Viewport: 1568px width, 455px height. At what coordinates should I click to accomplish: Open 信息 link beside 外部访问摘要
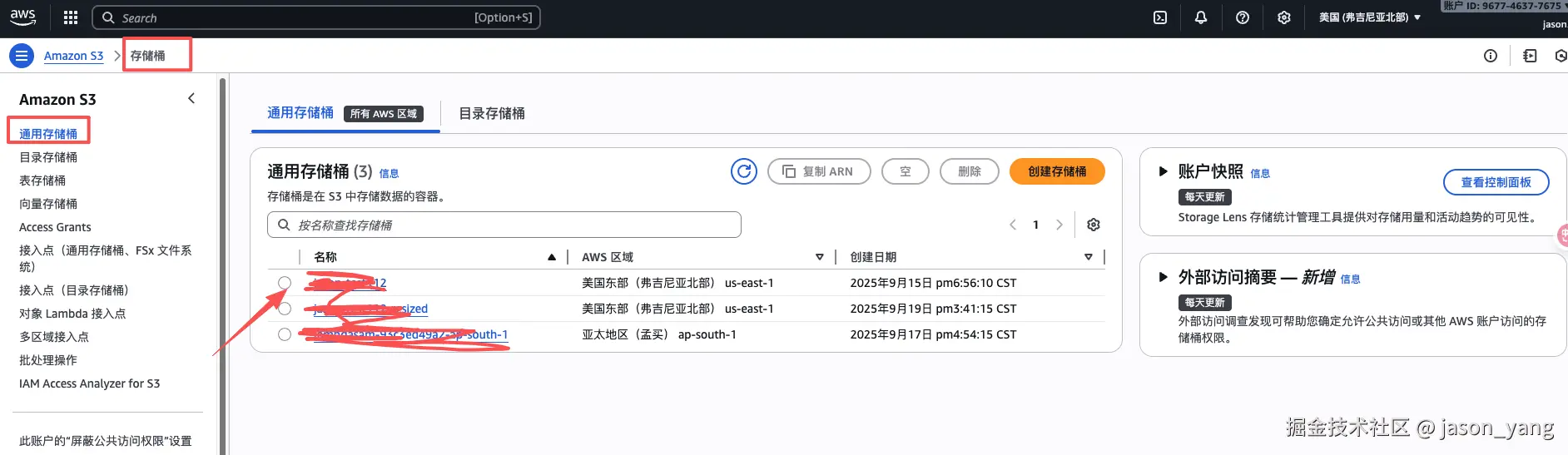1351,279
